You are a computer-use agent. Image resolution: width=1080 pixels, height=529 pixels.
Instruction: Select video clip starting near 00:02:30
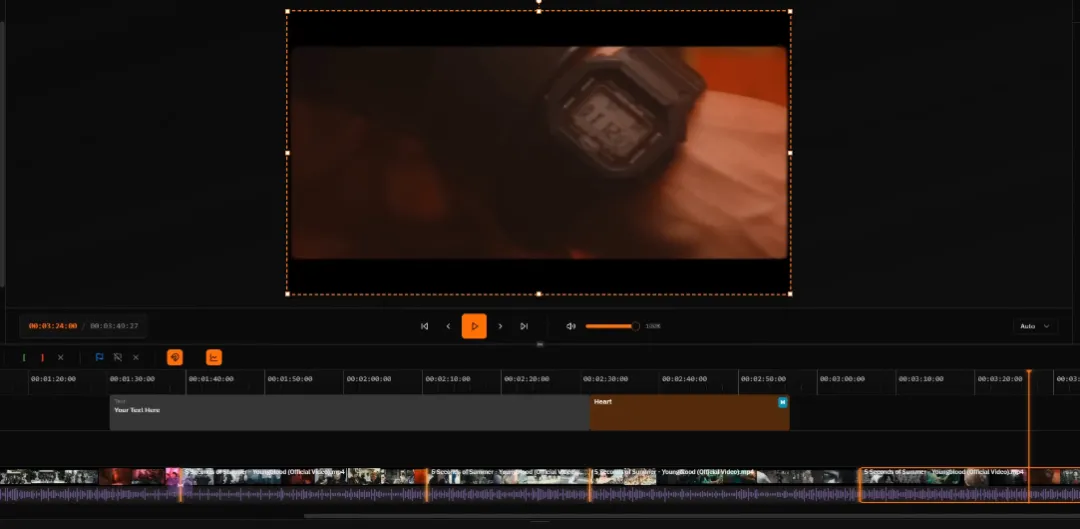tap(724, 485)
